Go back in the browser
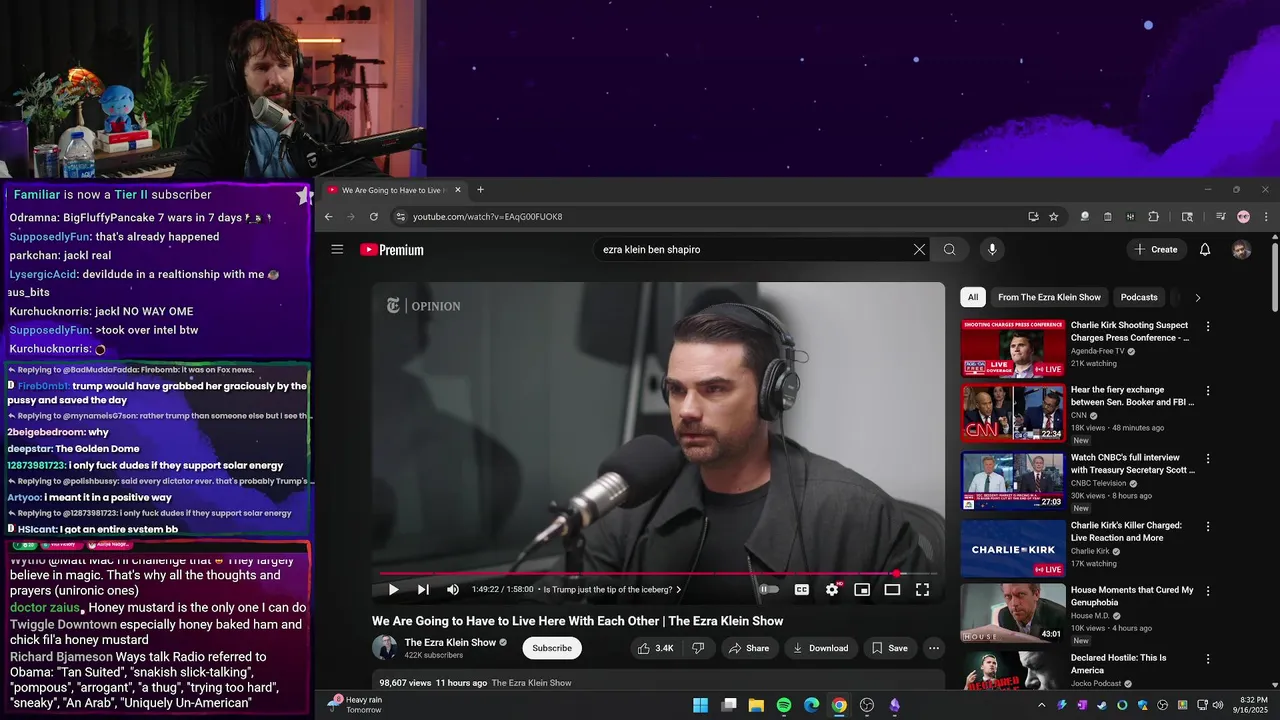The width and height of the screenshot is (1280, 720). (328, 216)
